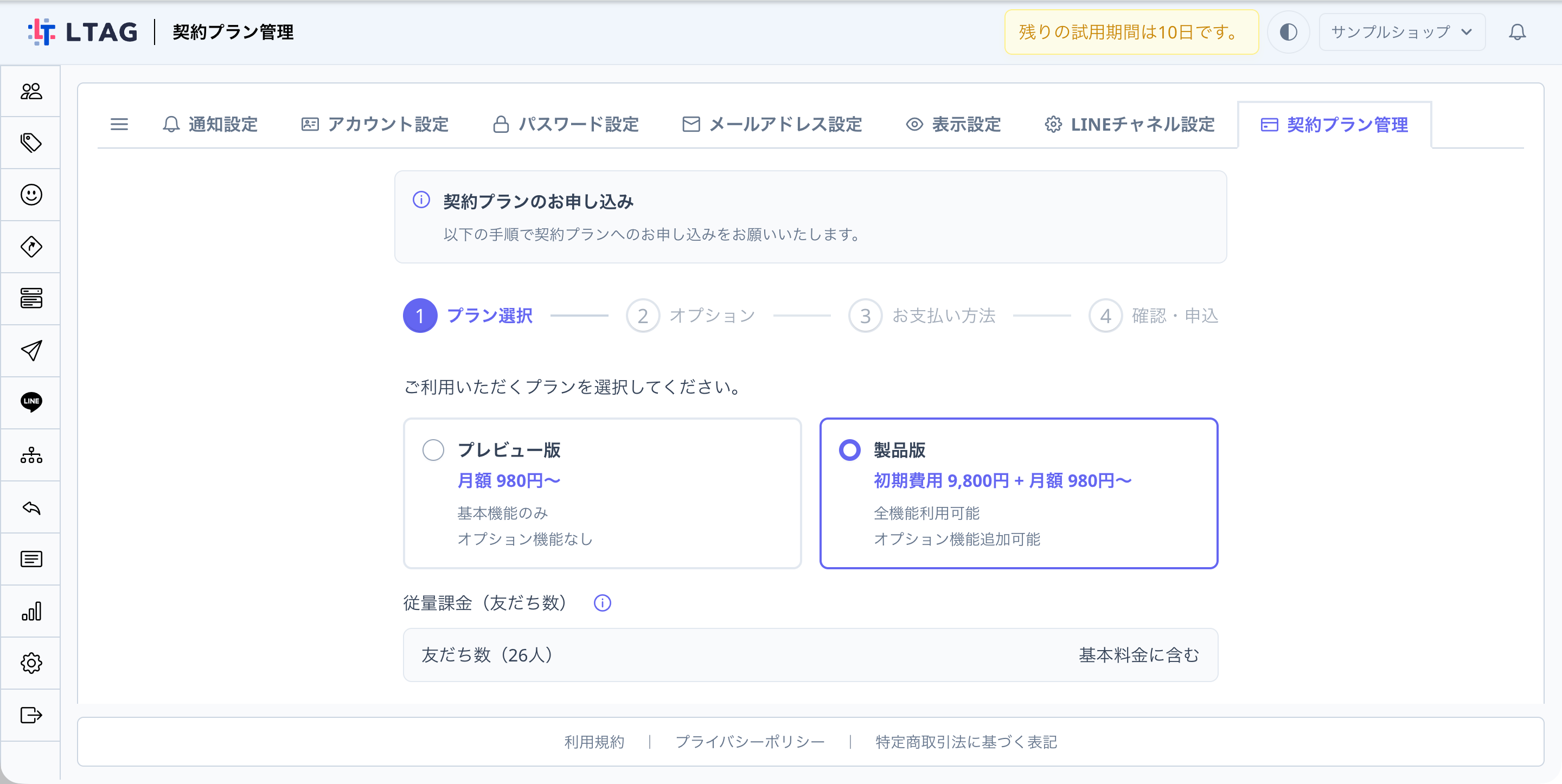This screenshot has width=1562, height=784.
Task: Open the bar chart analytics icon
Action: pyautogui.click(x=31, y=611)
